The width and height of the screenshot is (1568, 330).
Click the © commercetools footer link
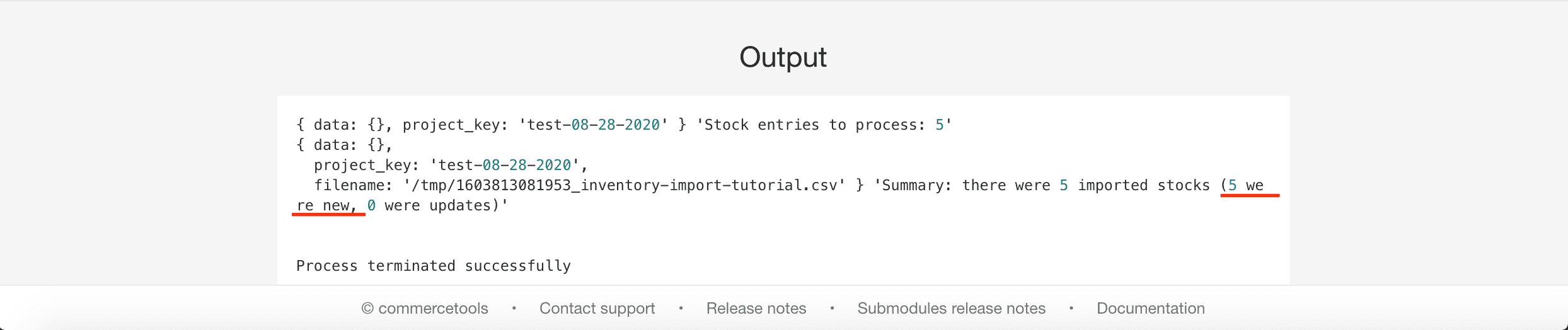tap(425, 308)
